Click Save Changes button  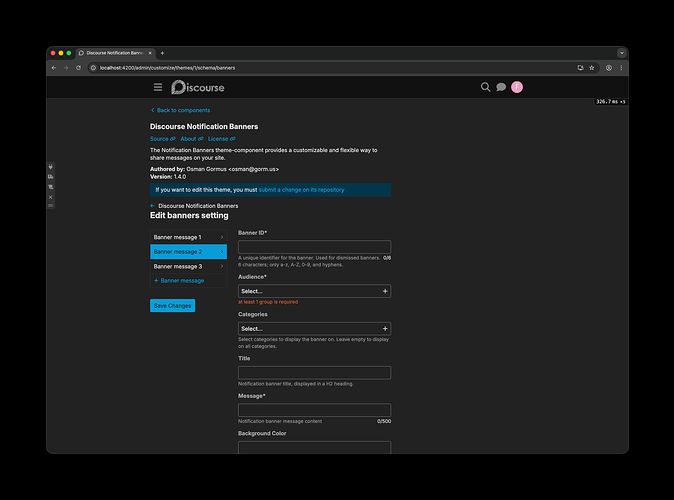172,306
